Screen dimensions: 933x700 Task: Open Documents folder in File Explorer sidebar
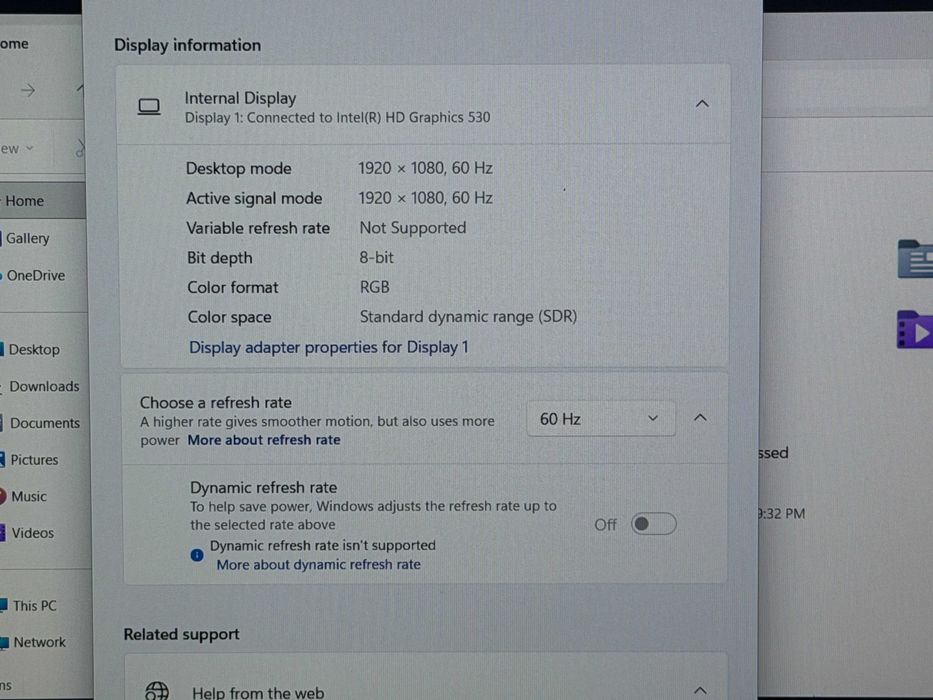(x=45, y=423)
